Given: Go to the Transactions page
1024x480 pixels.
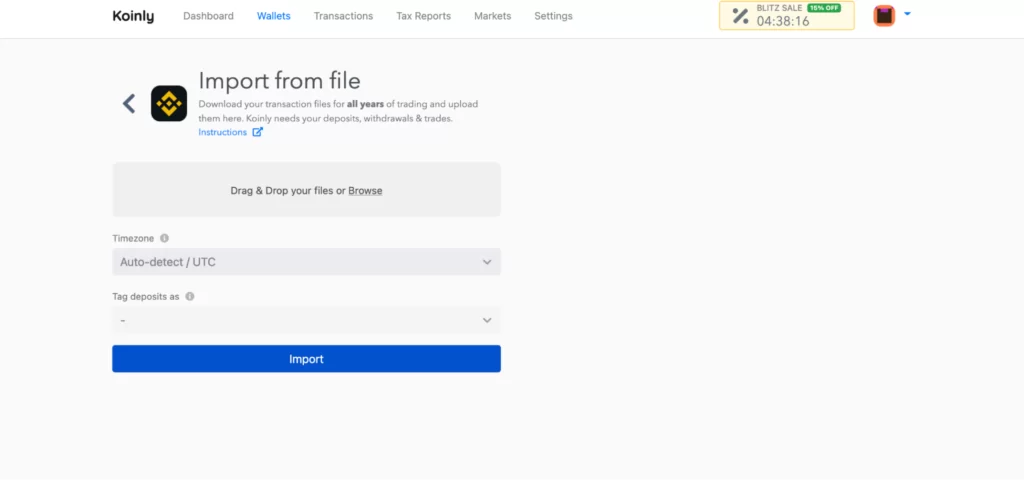Looking at the screenshot, I should tap(344, 16).
